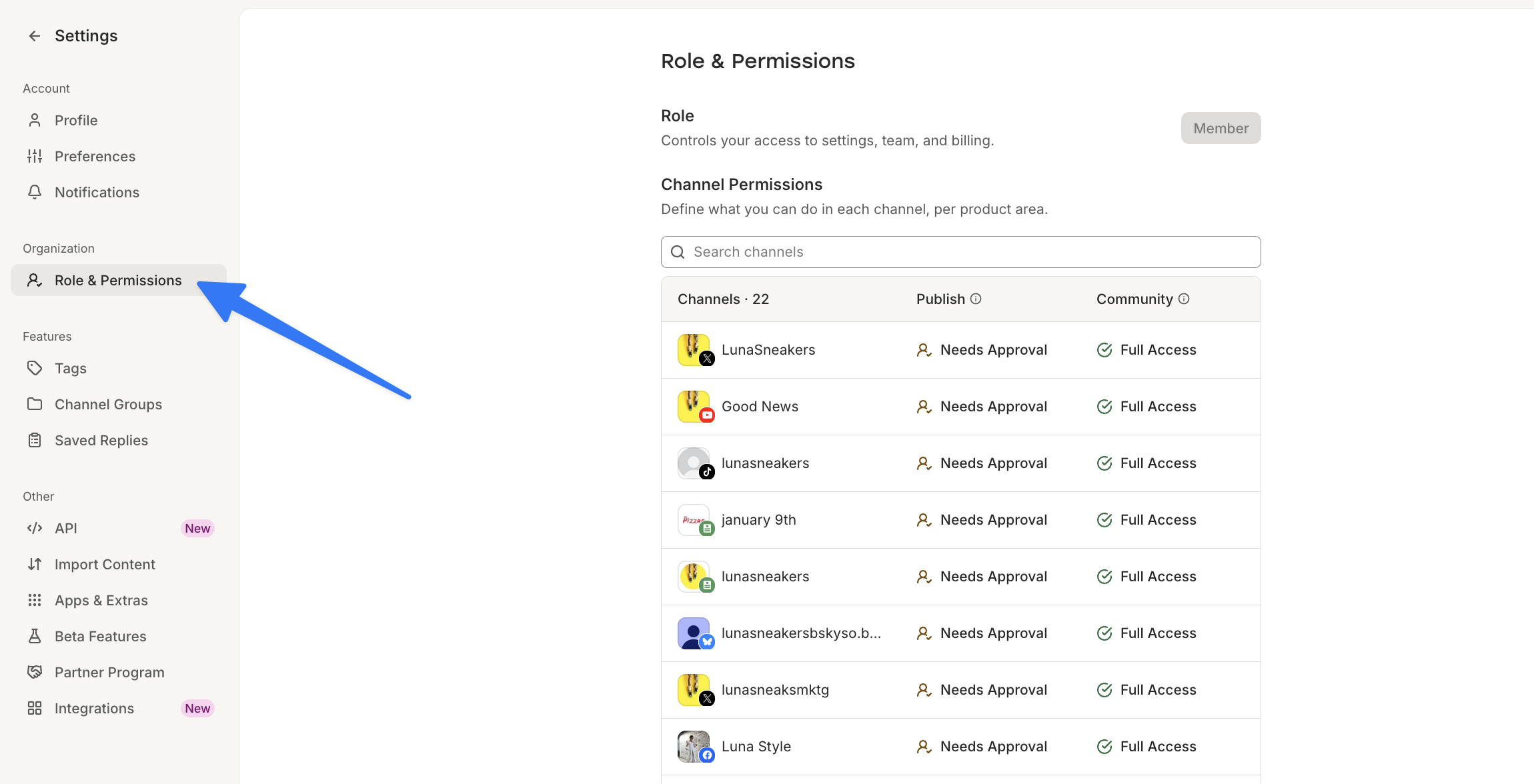Image resolution: width=1534 pixels, height=784 pixels.
Task: Click Needs Approval for LunaSneakers
Action: (x=982, y=350)
